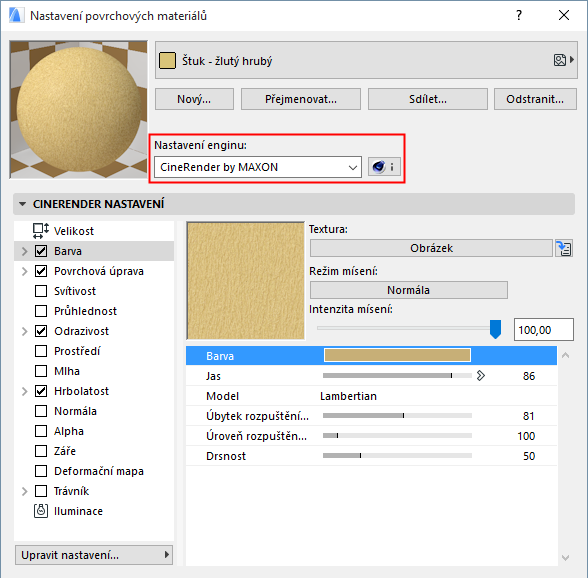The image size is (588, 578).
Task: Toggle the Odrazivost checkbox
Action: (x=41, y=331)
